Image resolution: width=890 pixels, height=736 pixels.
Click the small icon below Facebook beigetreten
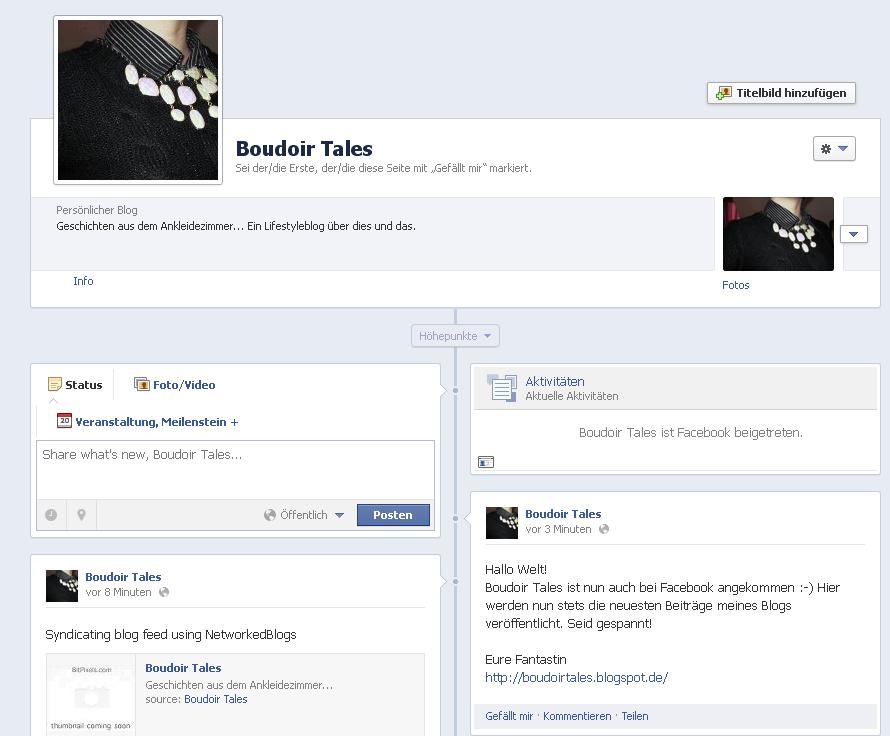point(486,462)
